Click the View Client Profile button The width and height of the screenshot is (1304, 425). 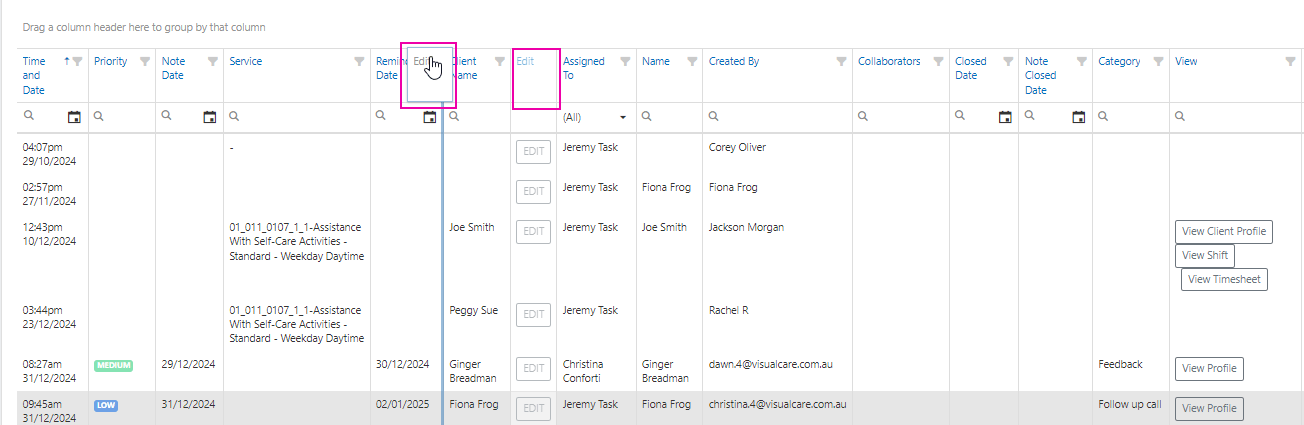click(x=1224, y=231)
